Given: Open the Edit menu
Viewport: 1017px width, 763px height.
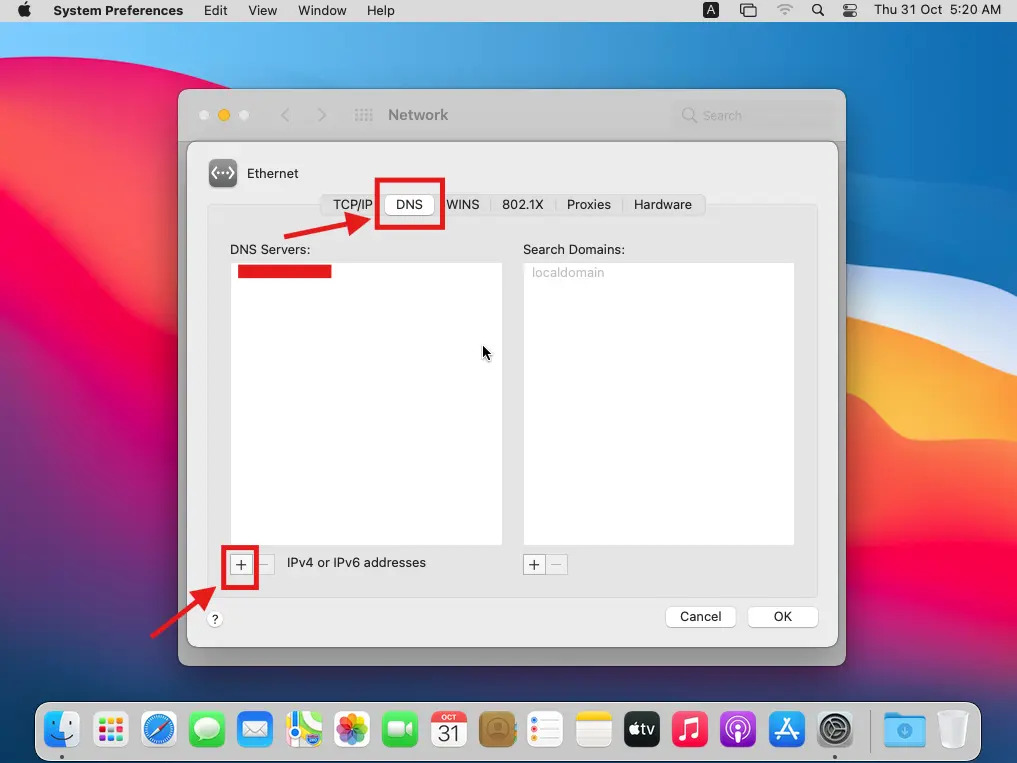Looking at the screenshot, I should [x=215, y=10].
